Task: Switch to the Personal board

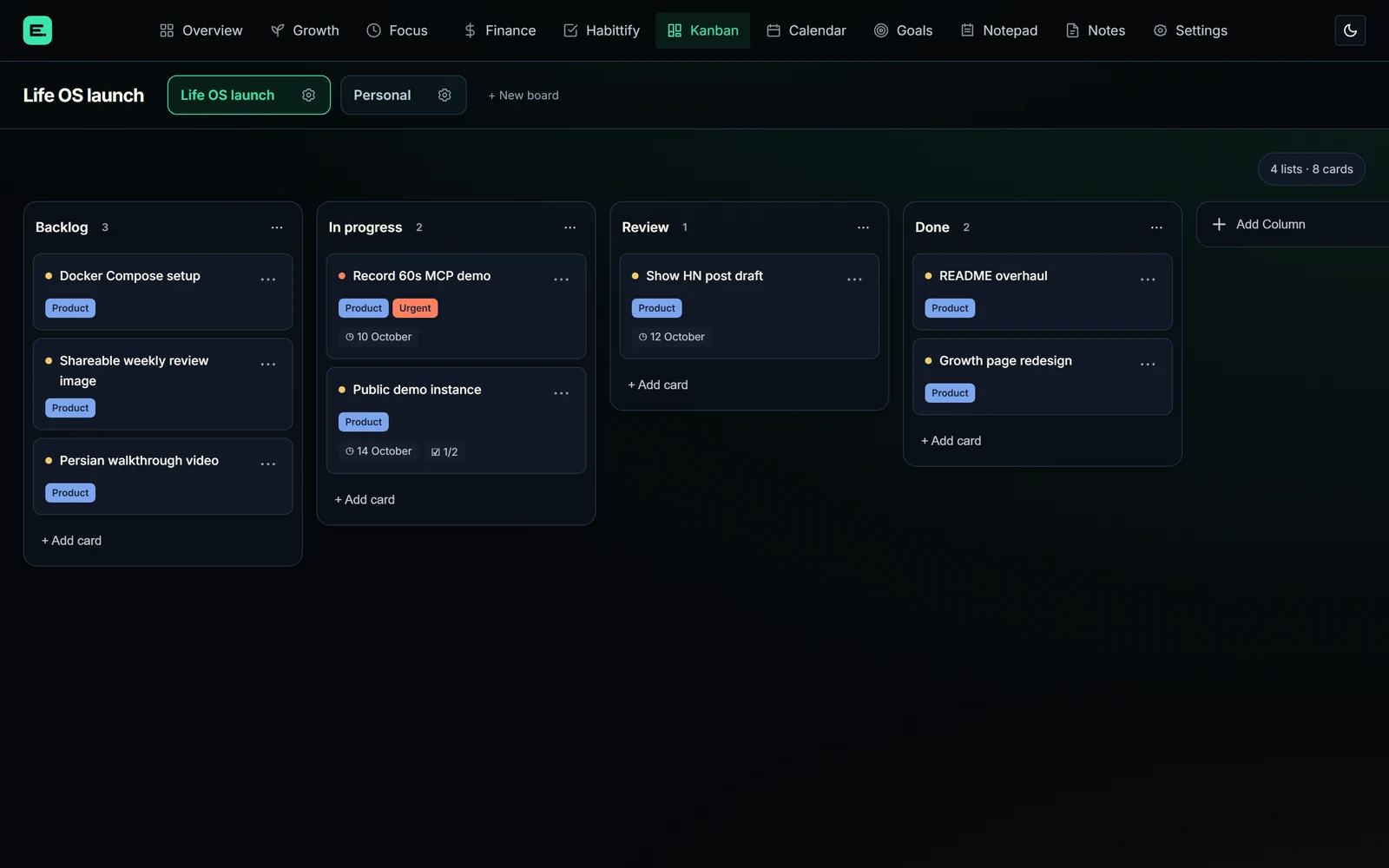Action: tap(383, 95)
